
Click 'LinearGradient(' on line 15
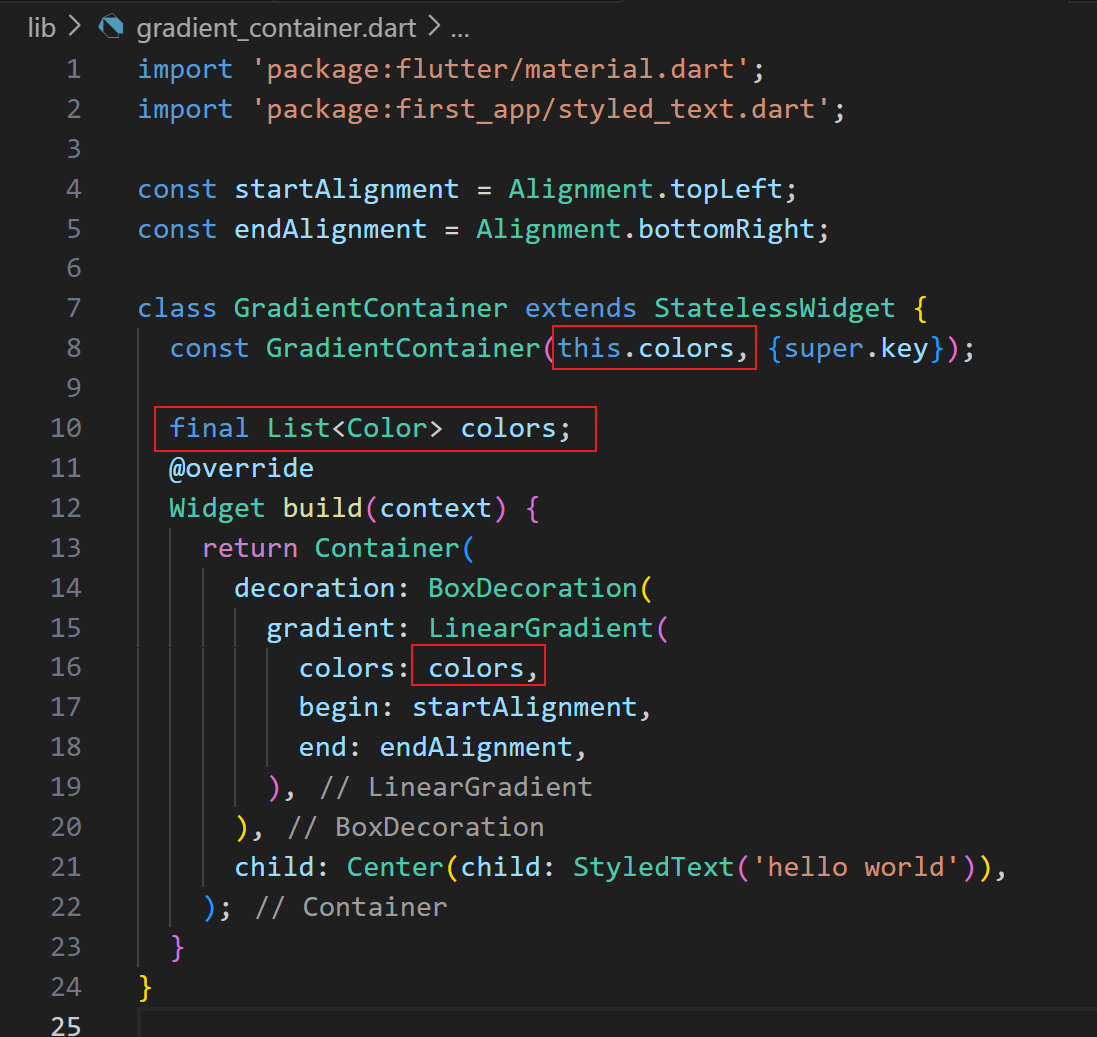pos(548,628)
